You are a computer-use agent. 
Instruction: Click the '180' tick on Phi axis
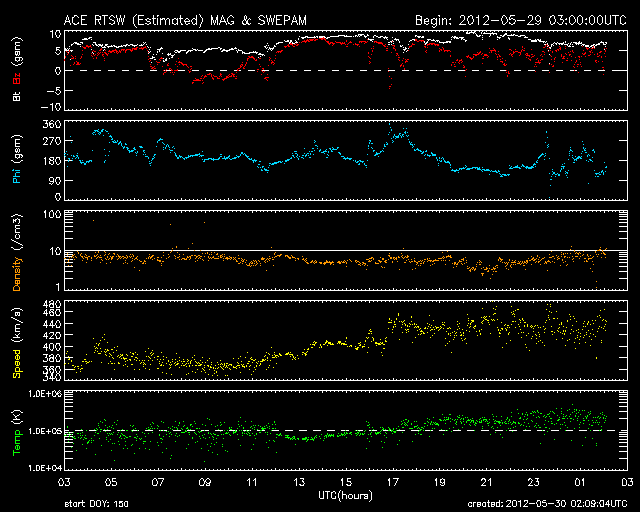coord(52,161)
